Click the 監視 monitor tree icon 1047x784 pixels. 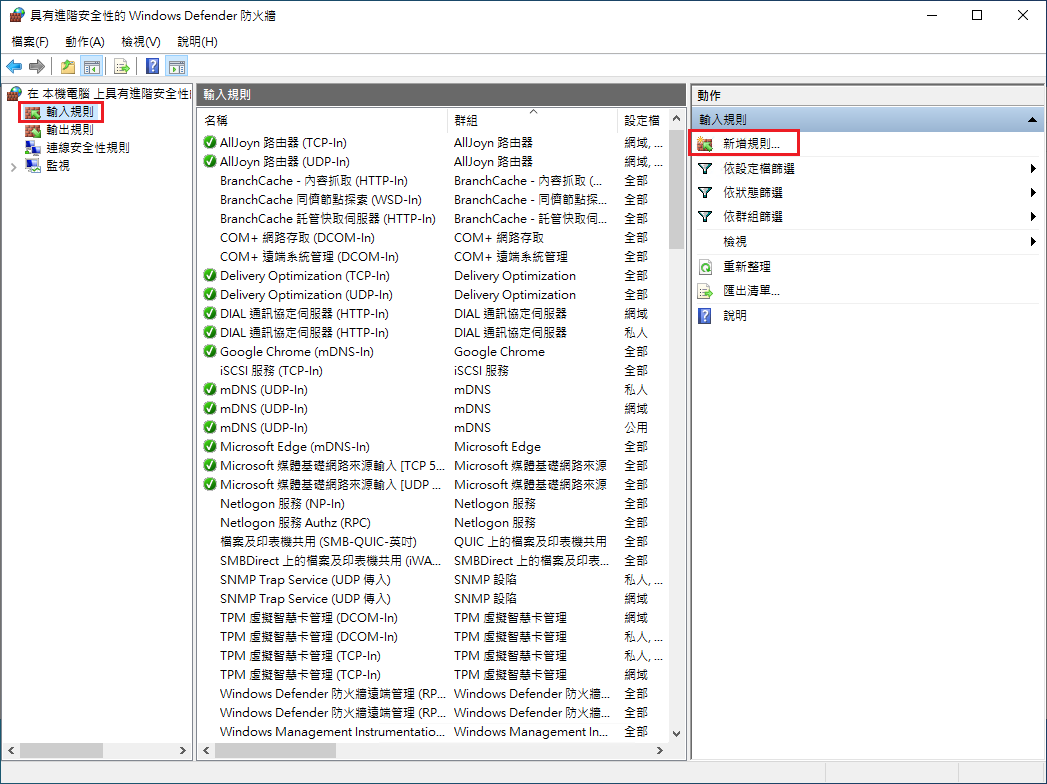click(33, 166)
